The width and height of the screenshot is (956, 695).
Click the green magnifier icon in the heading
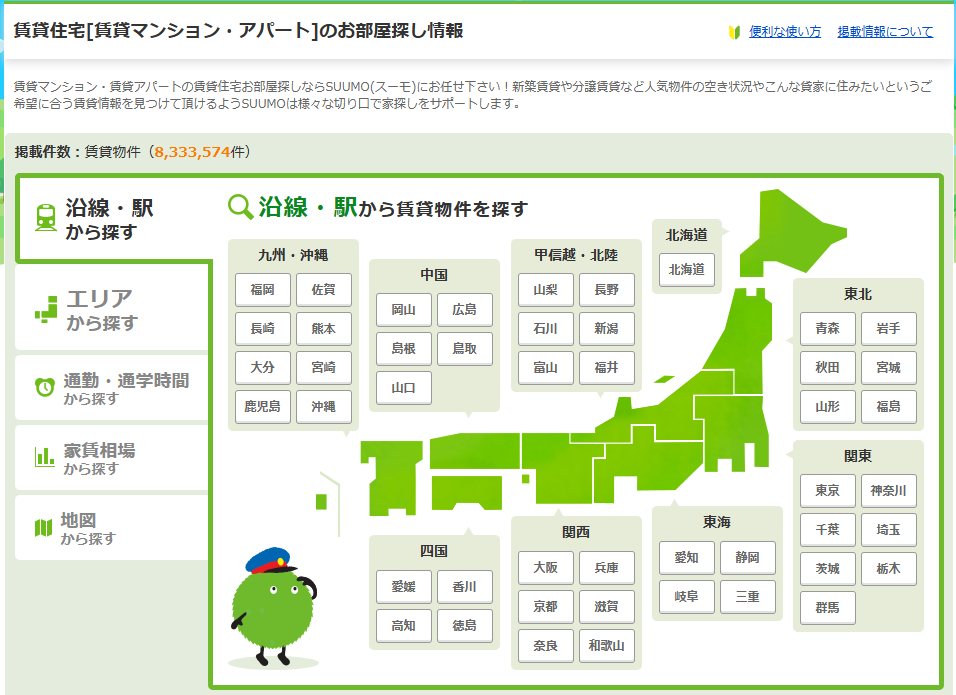pyautogui.click(x=240, y=207)
